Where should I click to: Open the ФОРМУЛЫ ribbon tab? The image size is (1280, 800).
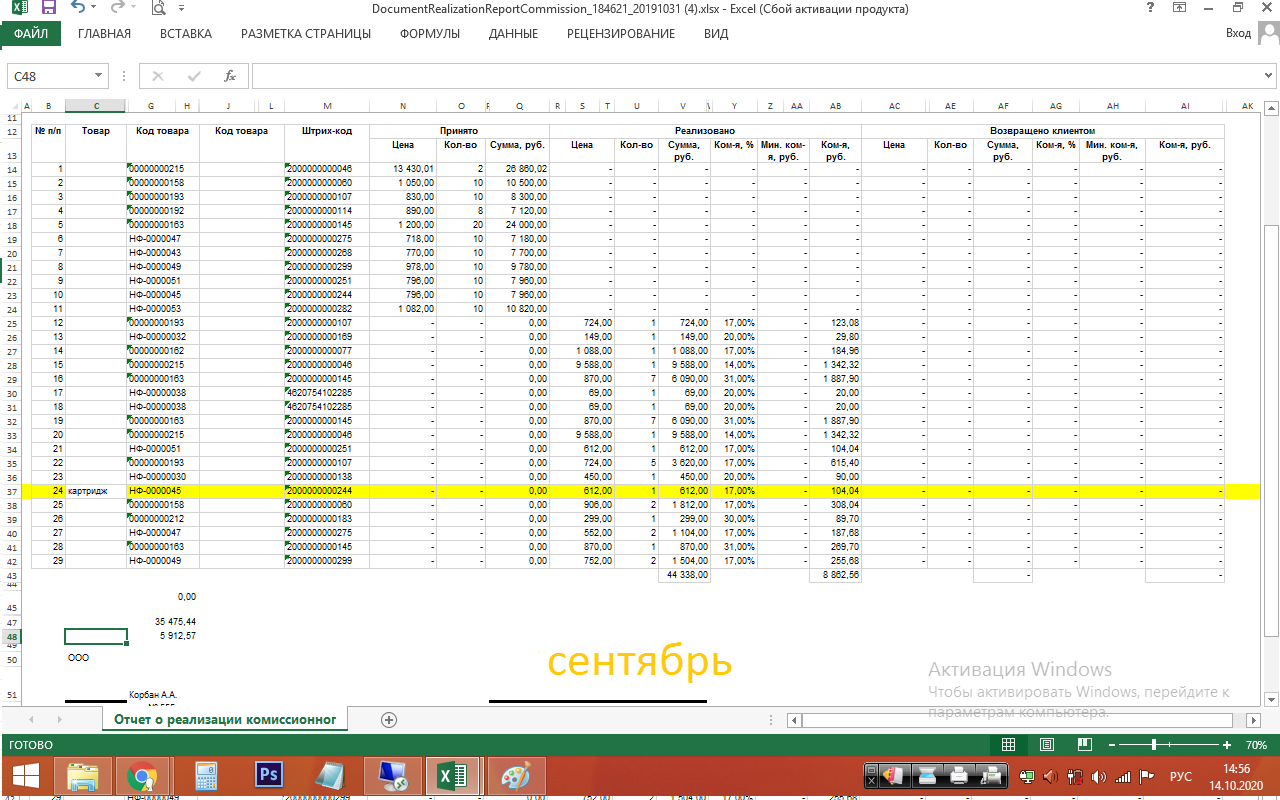click(430, 33)
